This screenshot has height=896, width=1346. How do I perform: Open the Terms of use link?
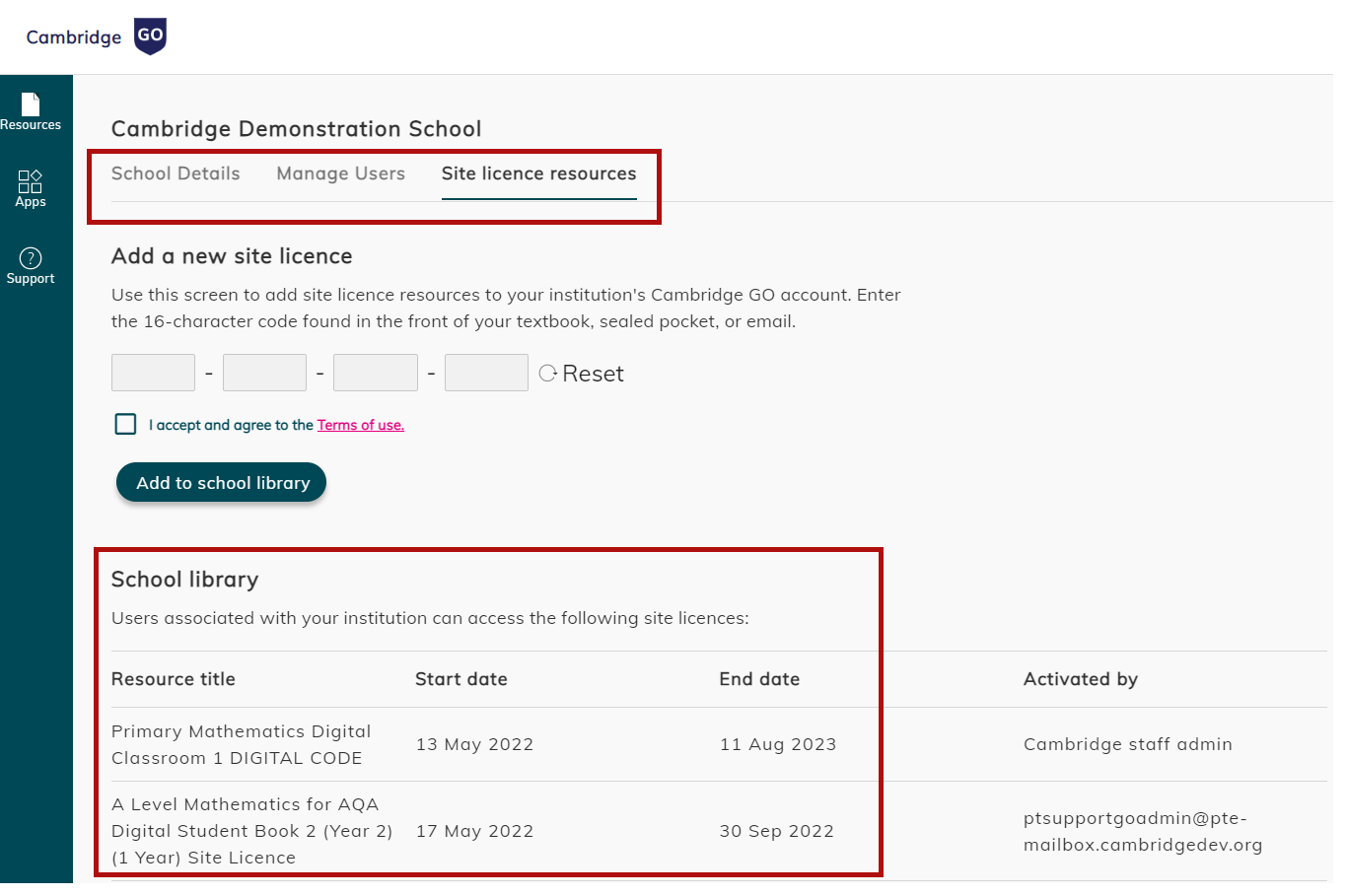[360, 424]
